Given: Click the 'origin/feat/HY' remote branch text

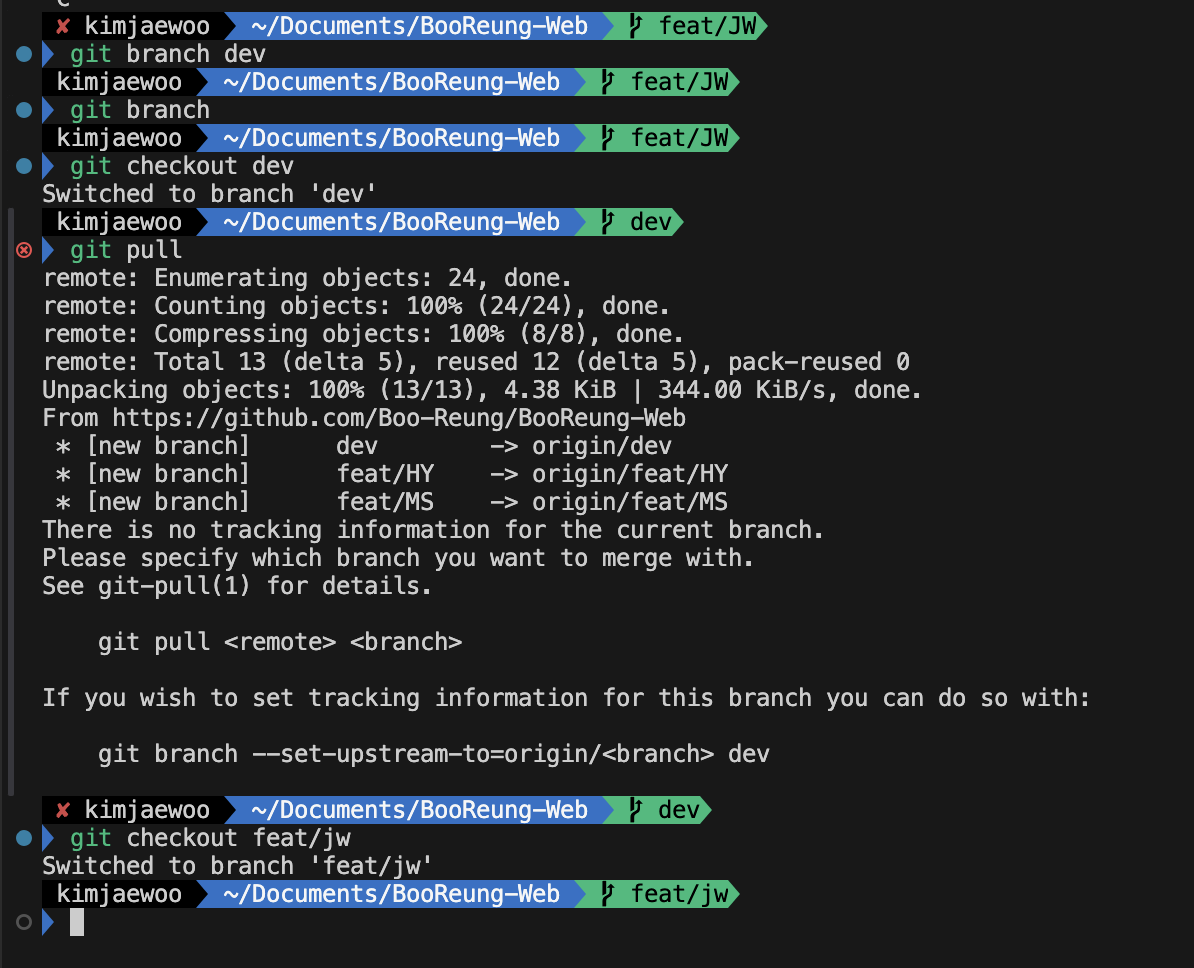Looking at the screenshot, I should [x=630, y=474].
